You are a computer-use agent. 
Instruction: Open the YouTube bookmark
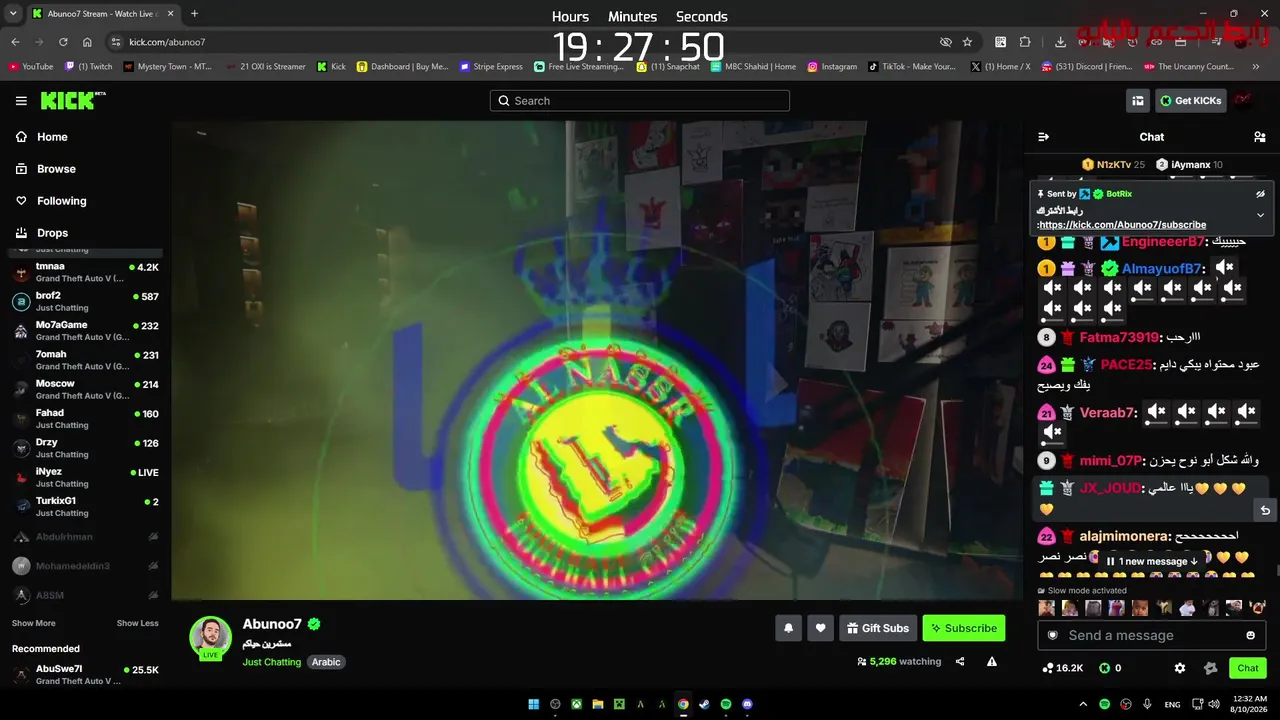pyautogui.click(x=31, y=67)
